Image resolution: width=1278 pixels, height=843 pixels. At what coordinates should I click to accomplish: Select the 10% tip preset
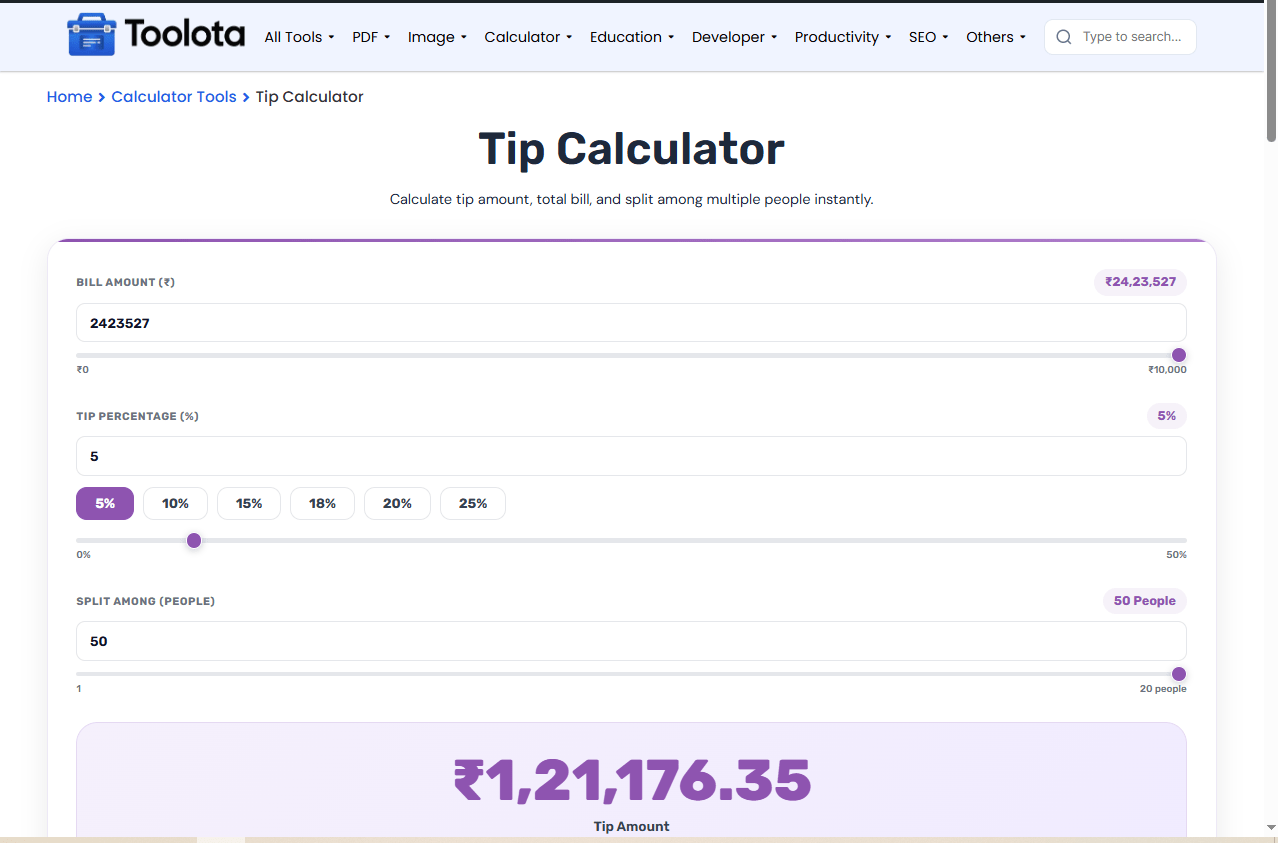pos(175,503)
